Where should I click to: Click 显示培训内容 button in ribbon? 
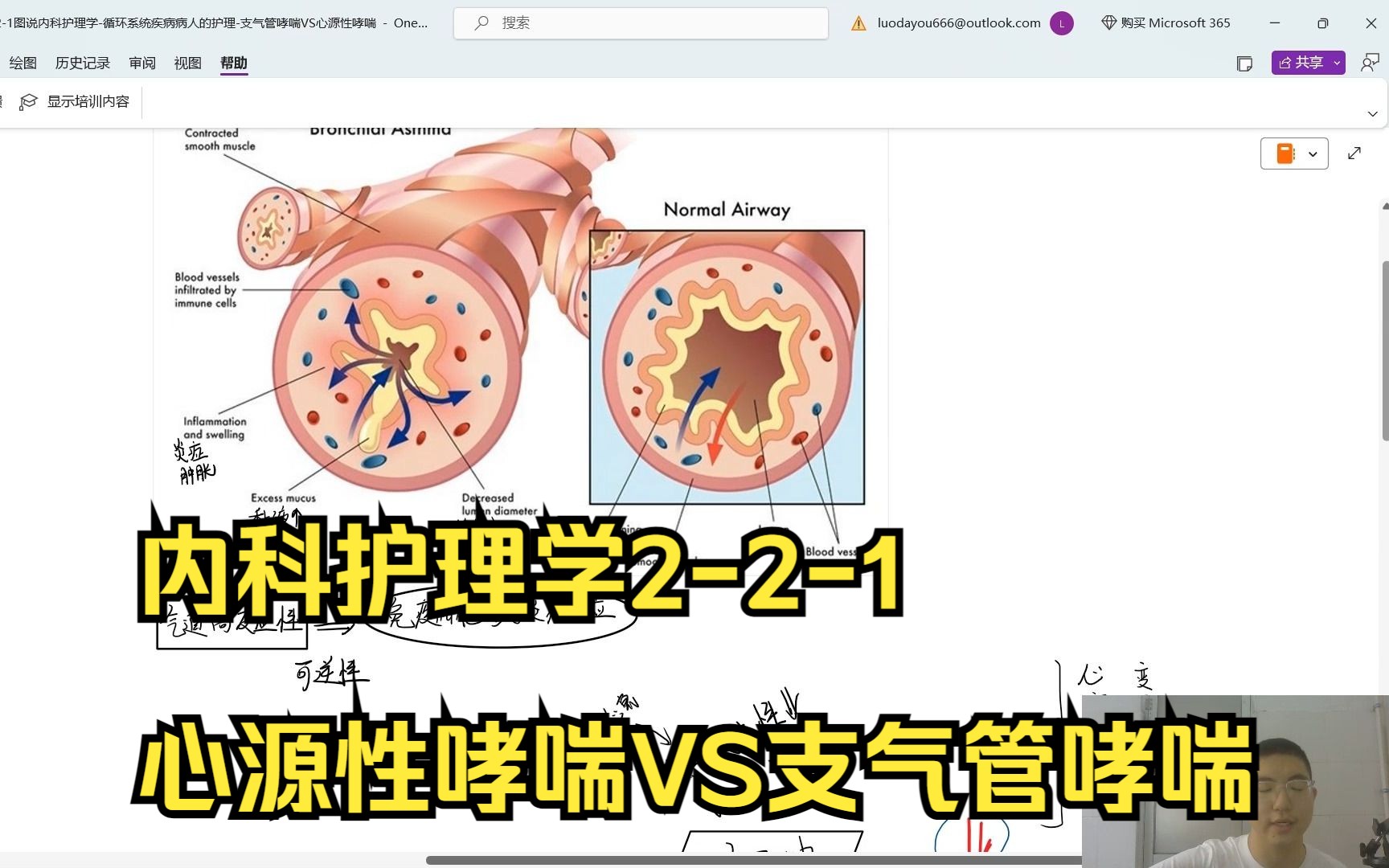point(74,101)
